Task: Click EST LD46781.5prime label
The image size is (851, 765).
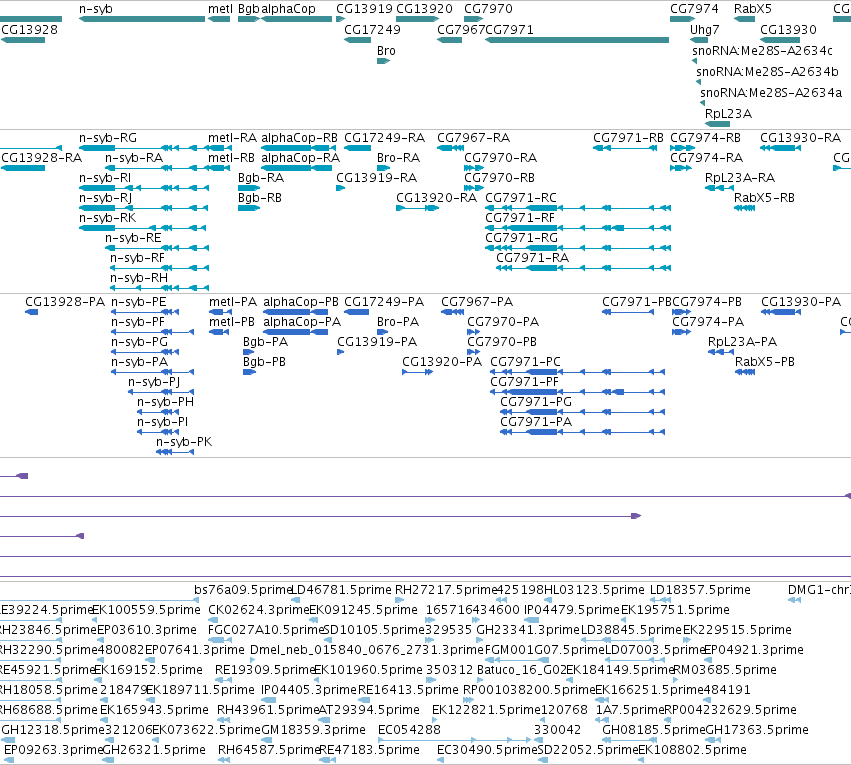Action: [341, 590]
